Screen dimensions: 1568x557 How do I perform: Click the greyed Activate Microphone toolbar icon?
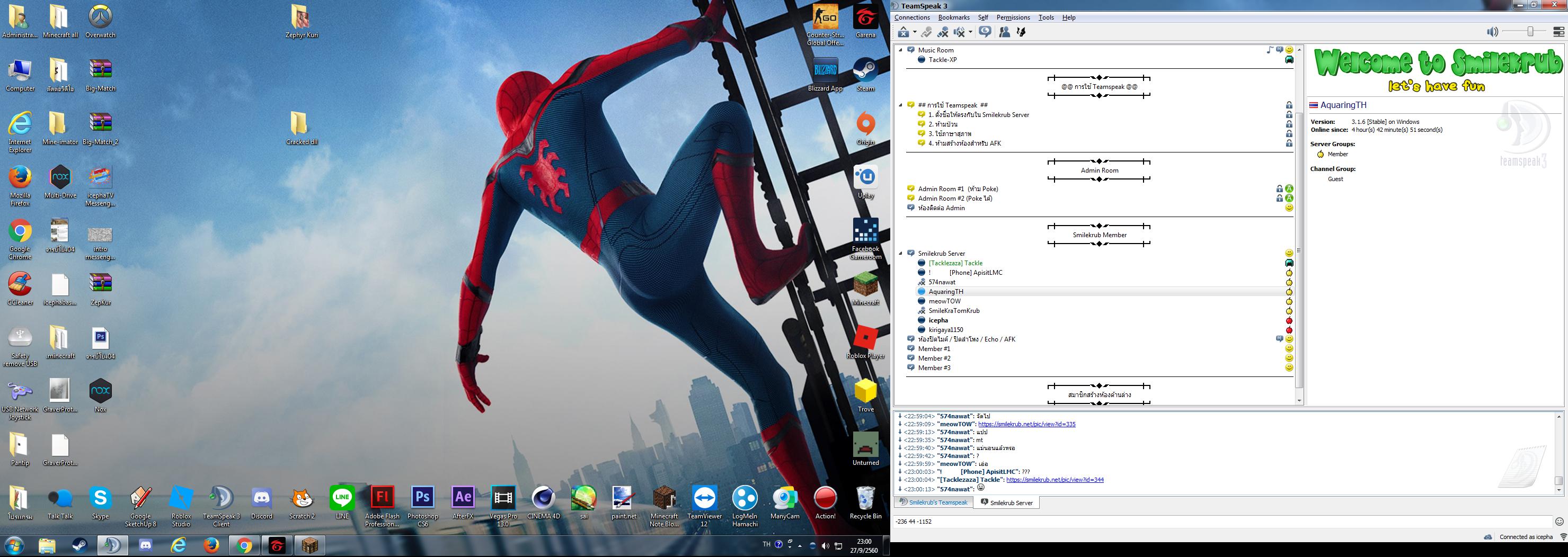pos(926,32)
